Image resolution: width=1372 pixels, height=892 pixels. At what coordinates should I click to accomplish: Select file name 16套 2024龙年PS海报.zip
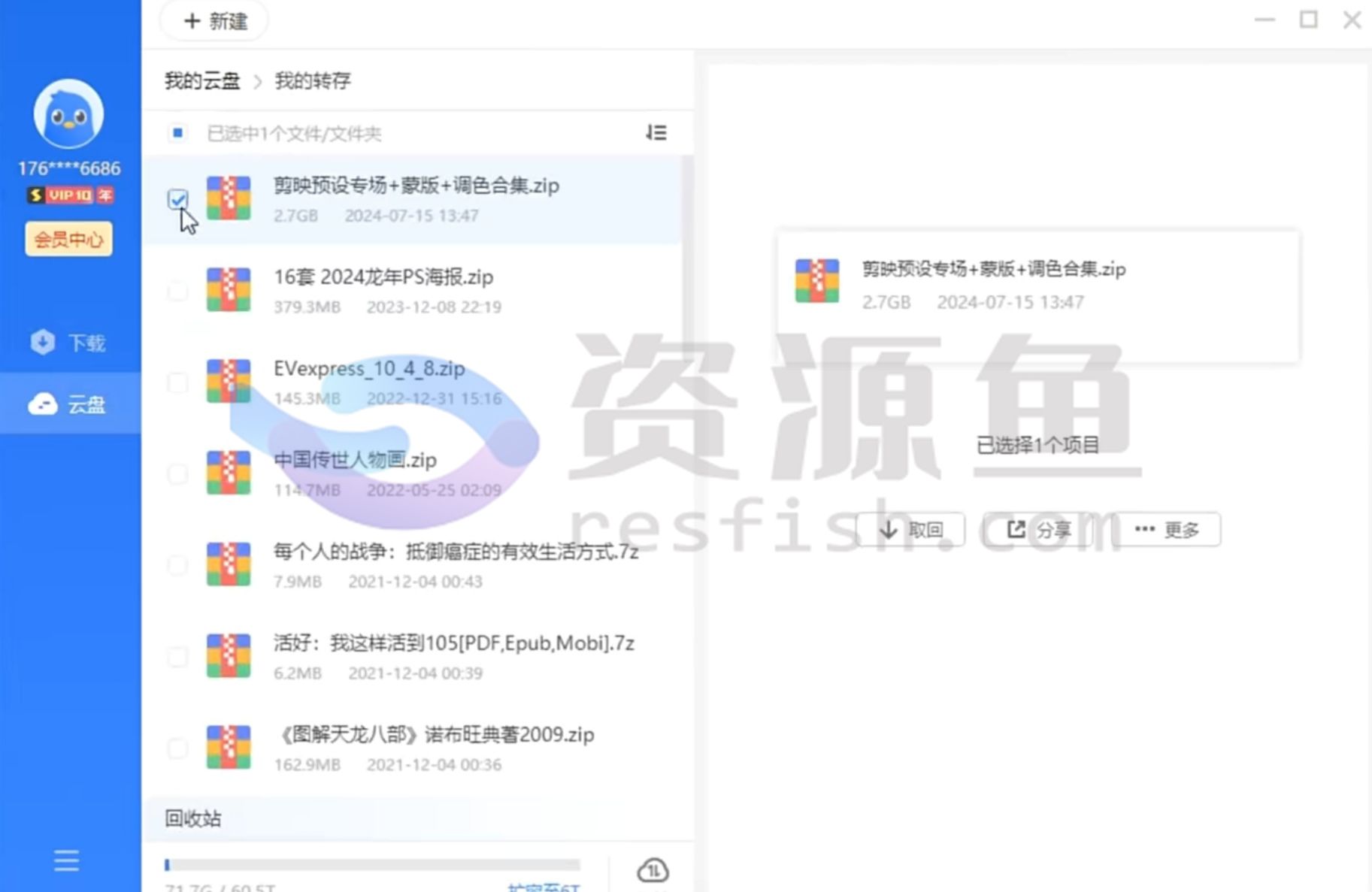click(x=383, y=277)
